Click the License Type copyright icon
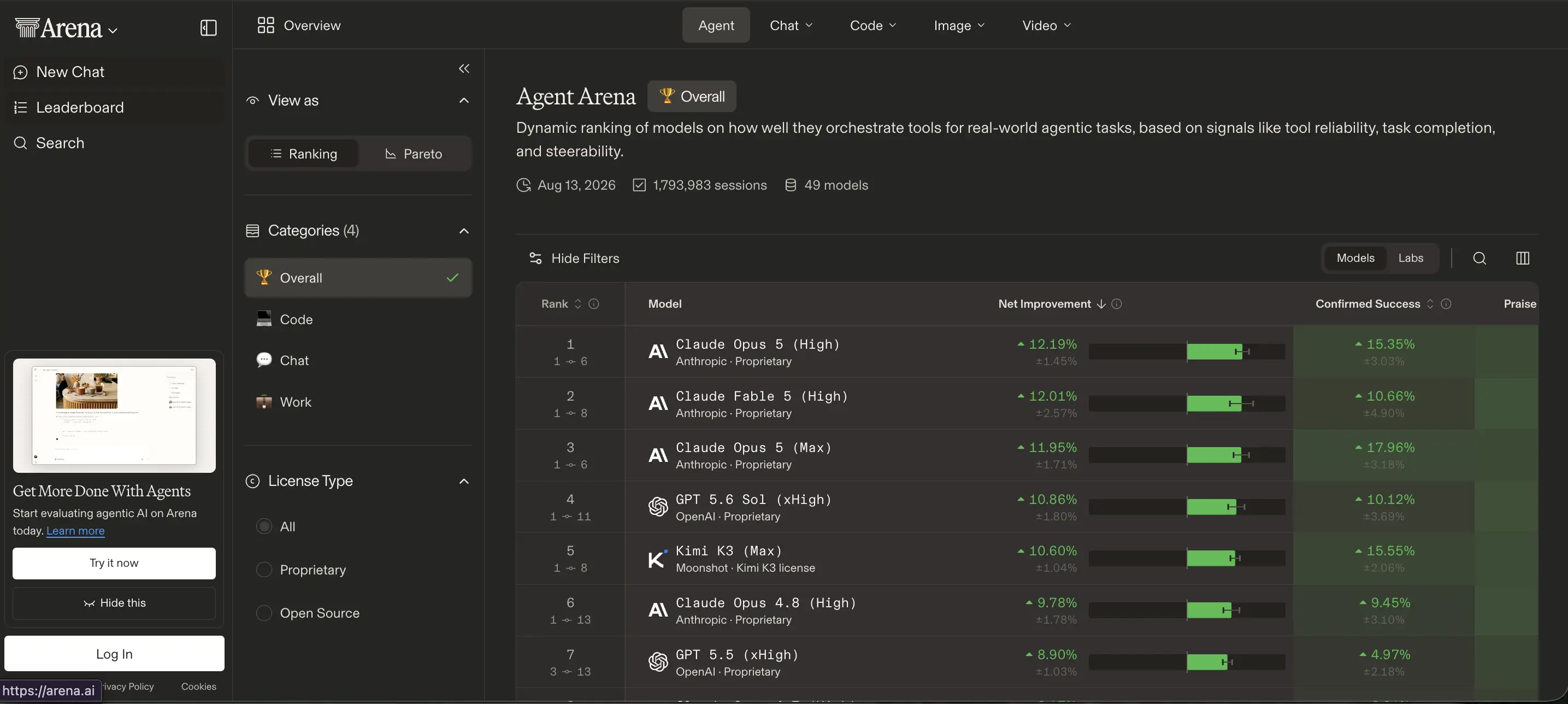This screenshot has width=1568, height=704. click(x=252, y=481)
